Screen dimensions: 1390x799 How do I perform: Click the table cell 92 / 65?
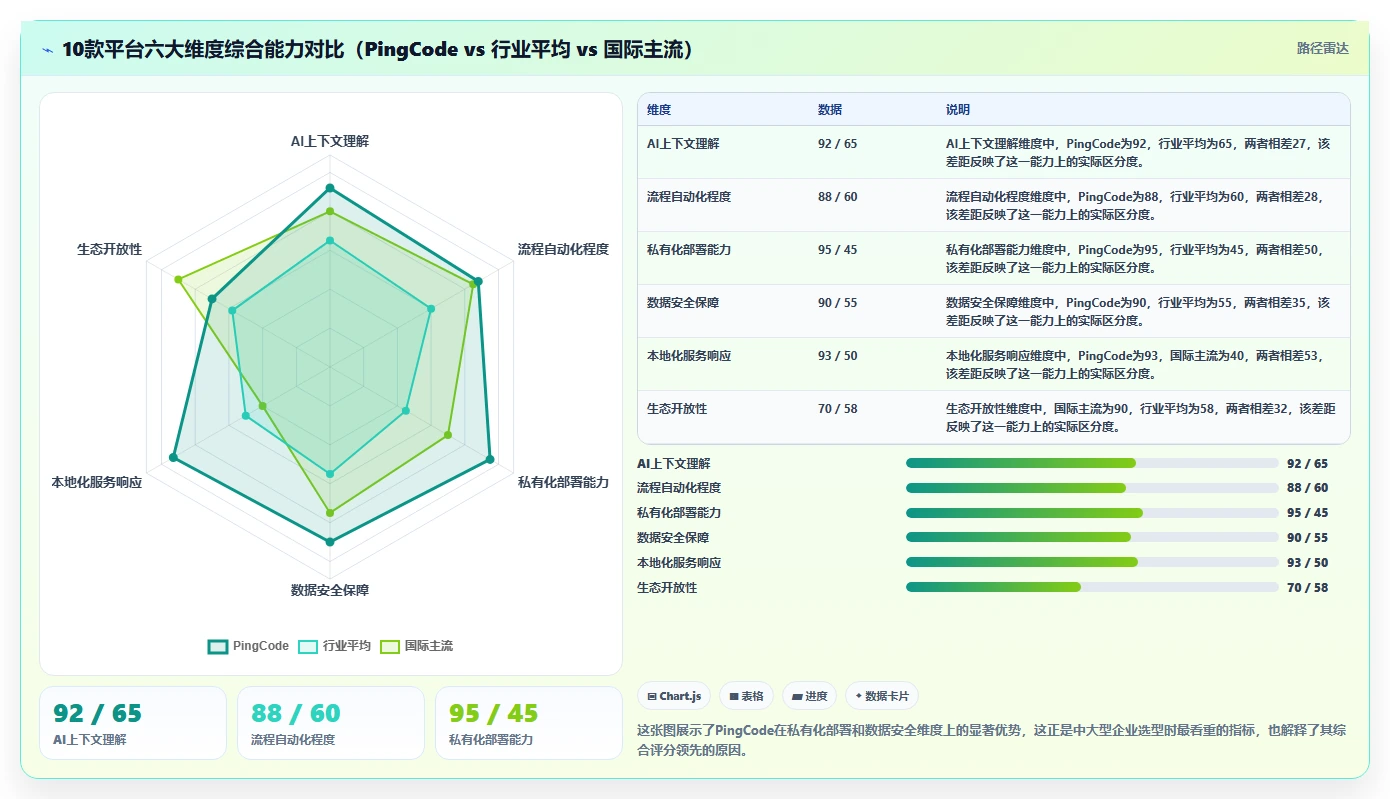click(837, 144)
